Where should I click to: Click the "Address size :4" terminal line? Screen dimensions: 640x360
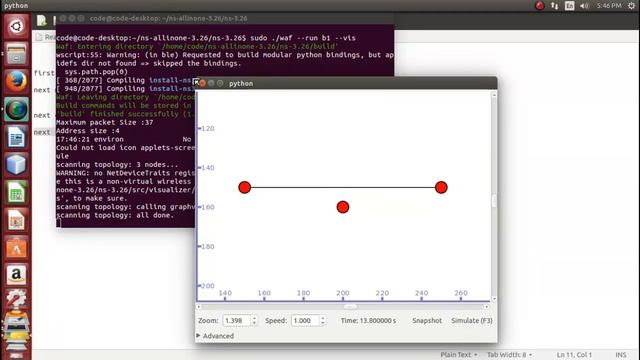(88, 131)
